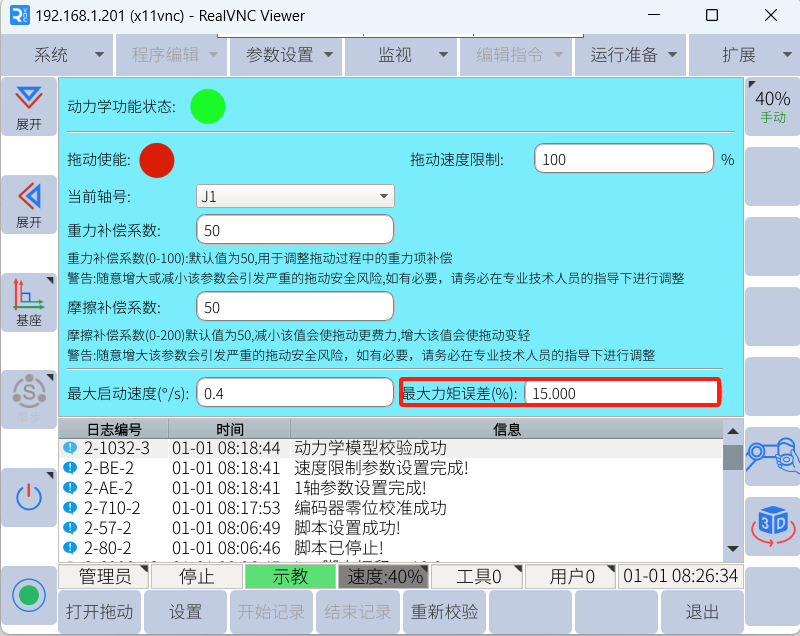Click the downward expand (展开) icon

click(29, 106)
